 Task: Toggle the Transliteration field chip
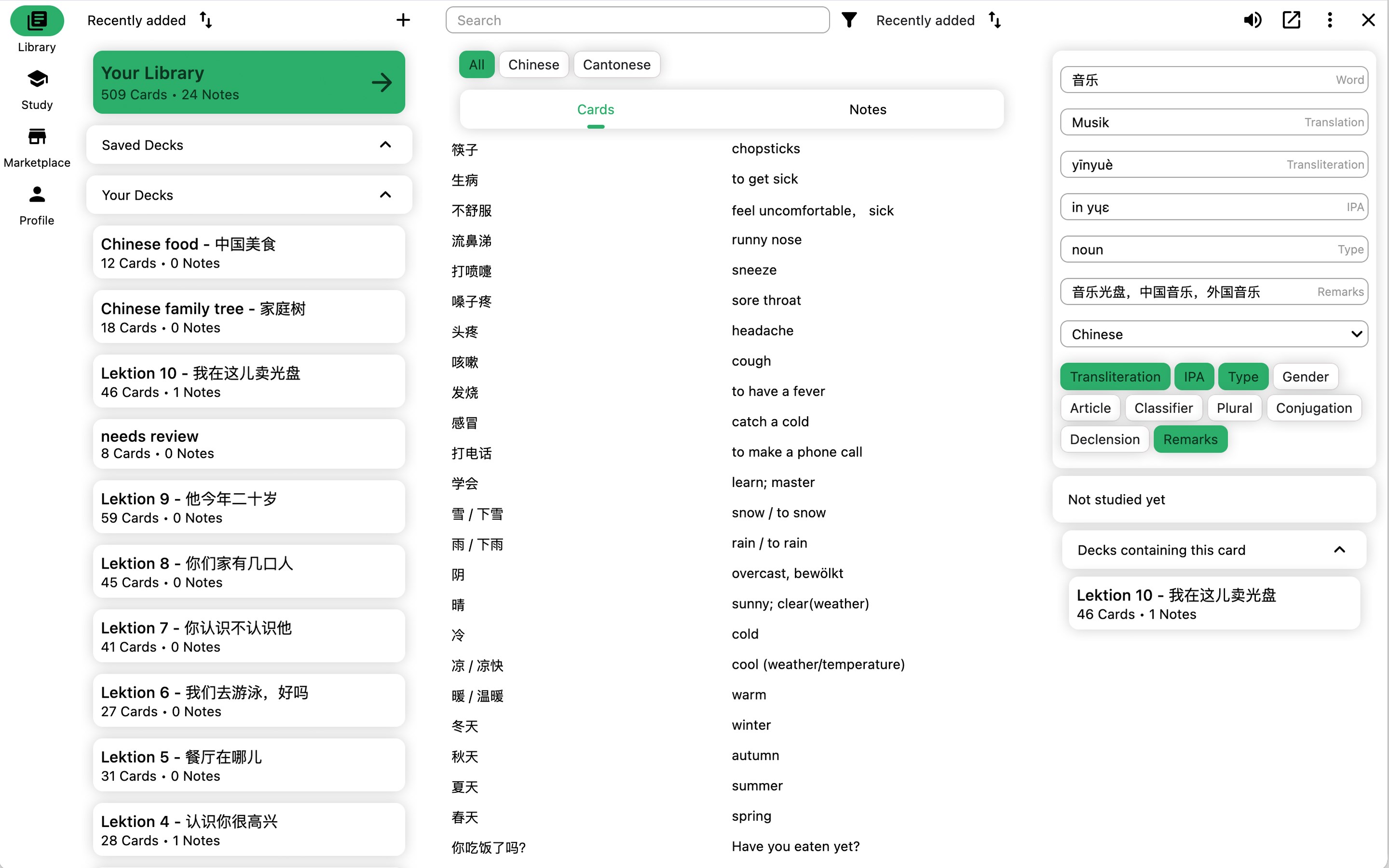tap(1115, 377)
